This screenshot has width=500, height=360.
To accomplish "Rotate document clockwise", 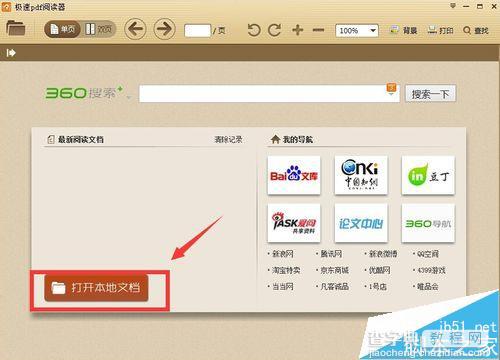I will point(275,30).
